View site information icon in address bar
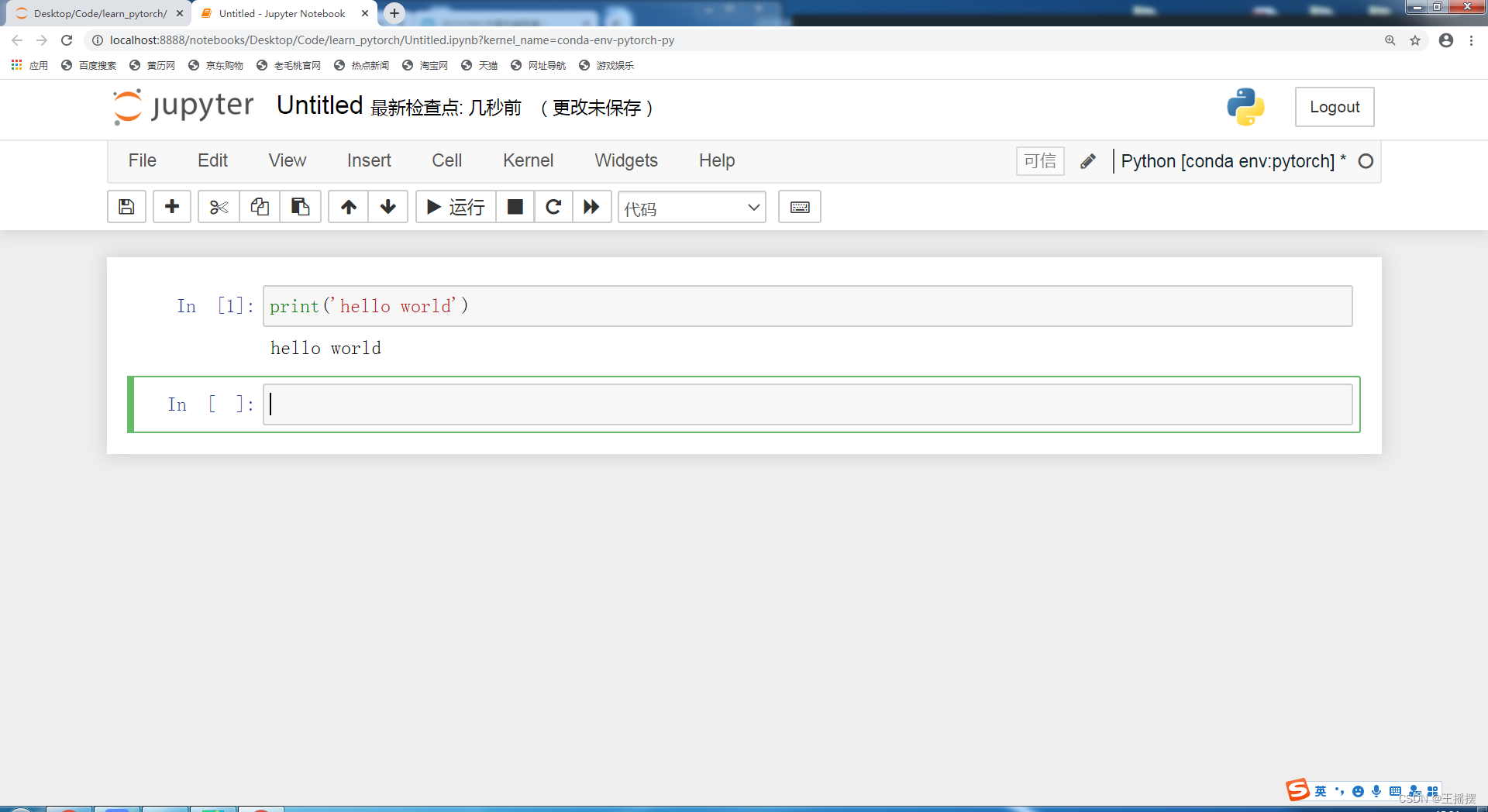 click(x=97, y=40)
